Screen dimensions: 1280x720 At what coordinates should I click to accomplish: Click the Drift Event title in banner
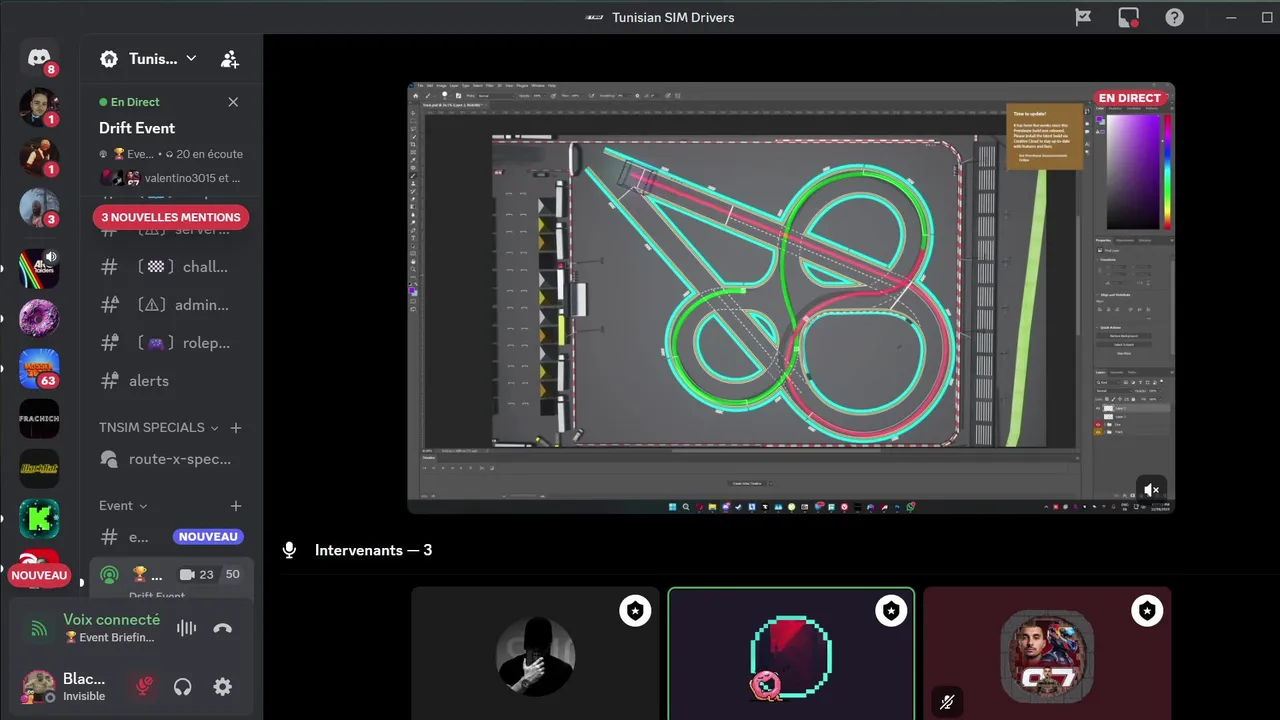137,128
